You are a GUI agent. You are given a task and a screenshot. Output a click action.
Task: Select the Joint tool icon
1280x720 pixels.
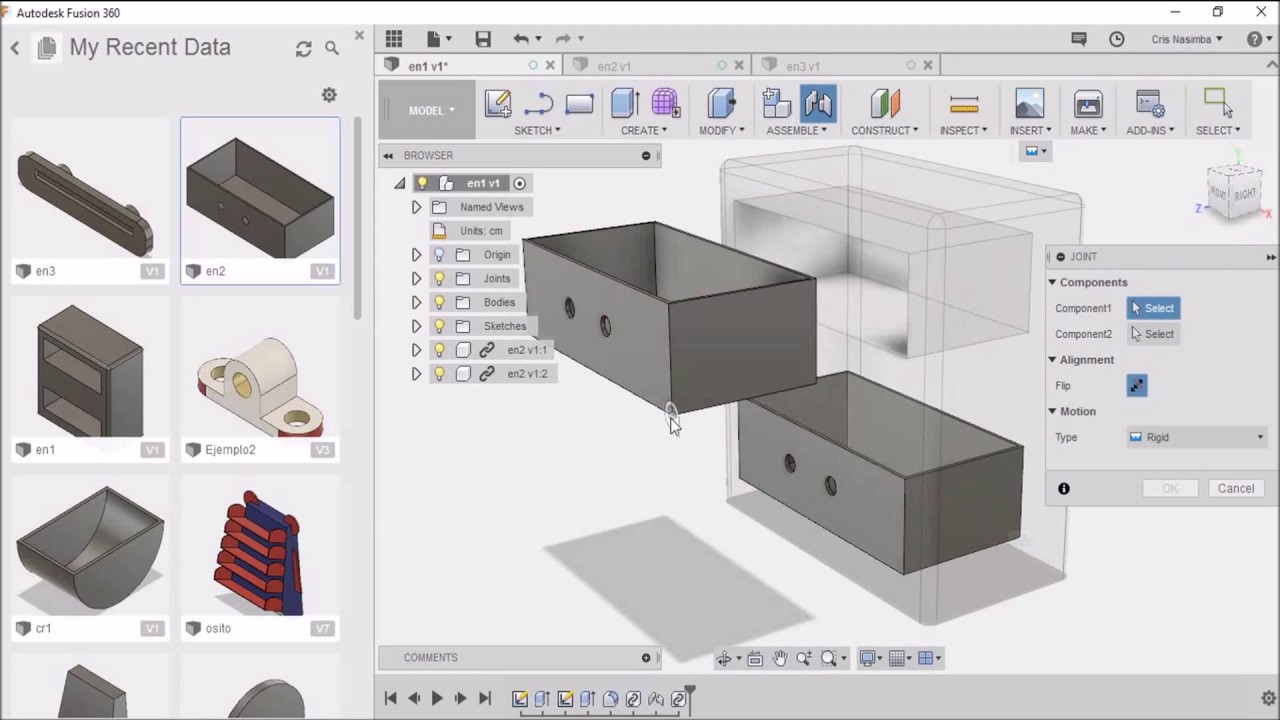817,104
